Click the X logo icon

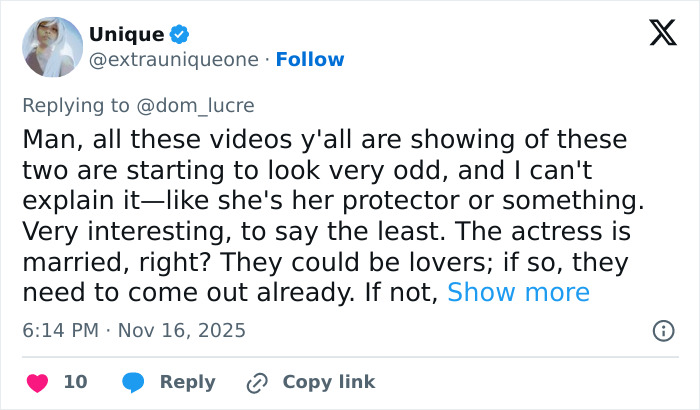656,35
